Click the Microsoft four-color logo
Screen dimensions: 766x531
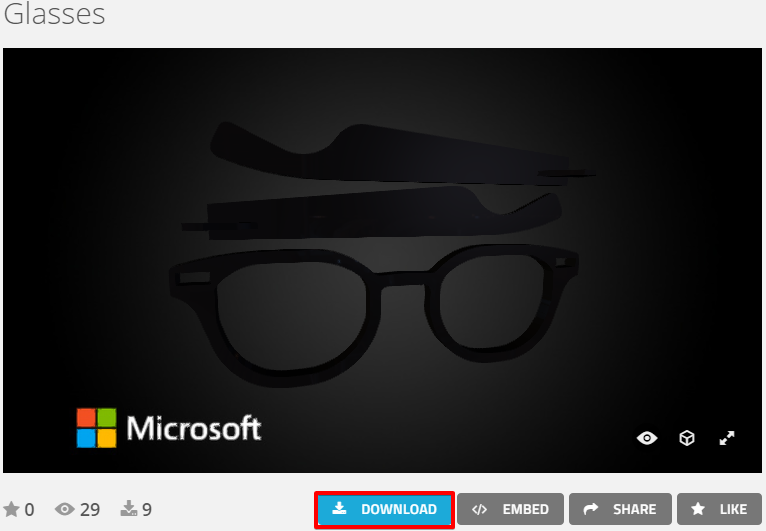coord(96,427)
